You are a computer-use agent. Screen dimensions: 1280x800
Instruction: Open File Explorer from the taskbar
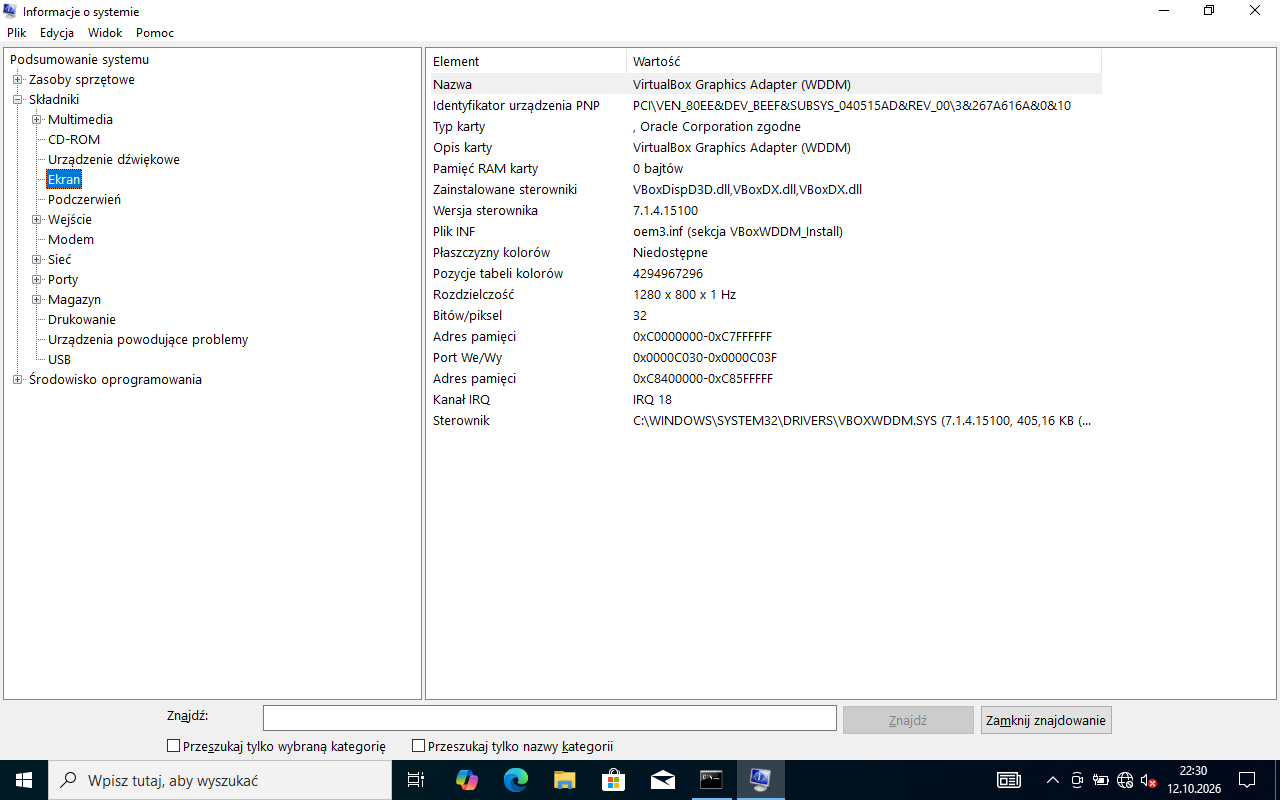click(564, 780)
